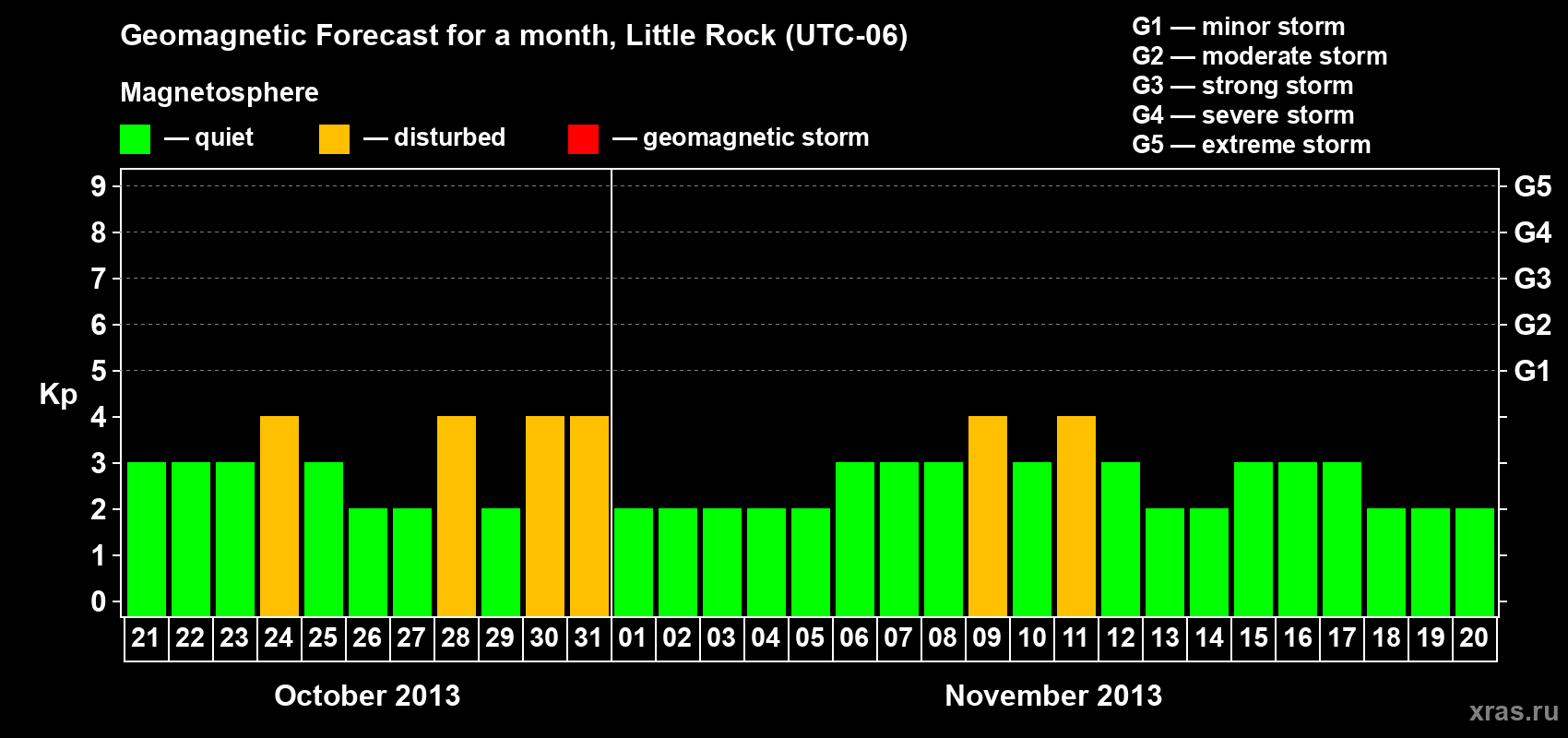Click the October 2013 month label
The image size is (1568, 738).
pyautogui.click(x=367, y=696)
